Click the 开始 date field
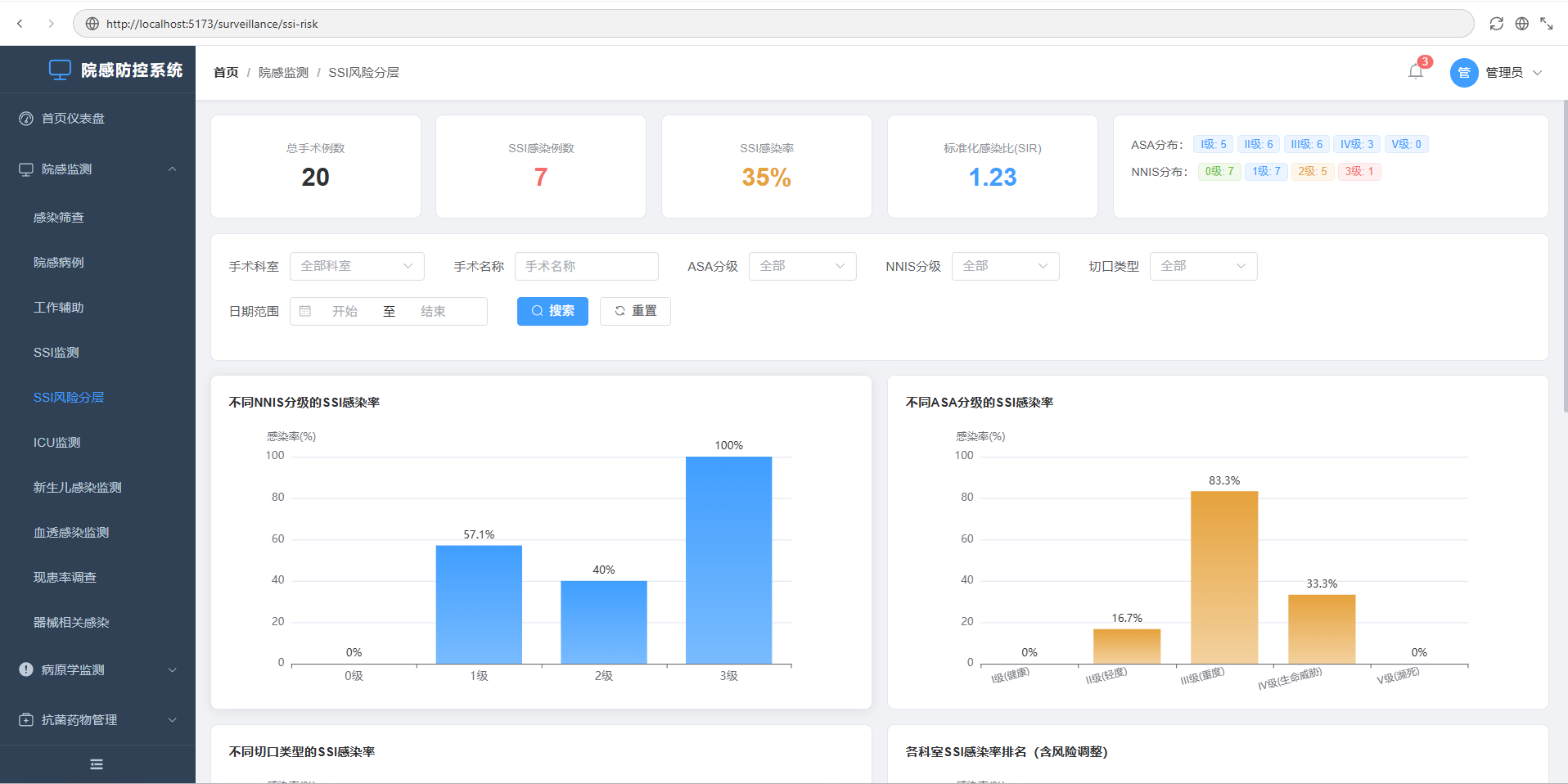Image resolution: width=1568 pixels, height=784 pixels. (x=345, y=311)
